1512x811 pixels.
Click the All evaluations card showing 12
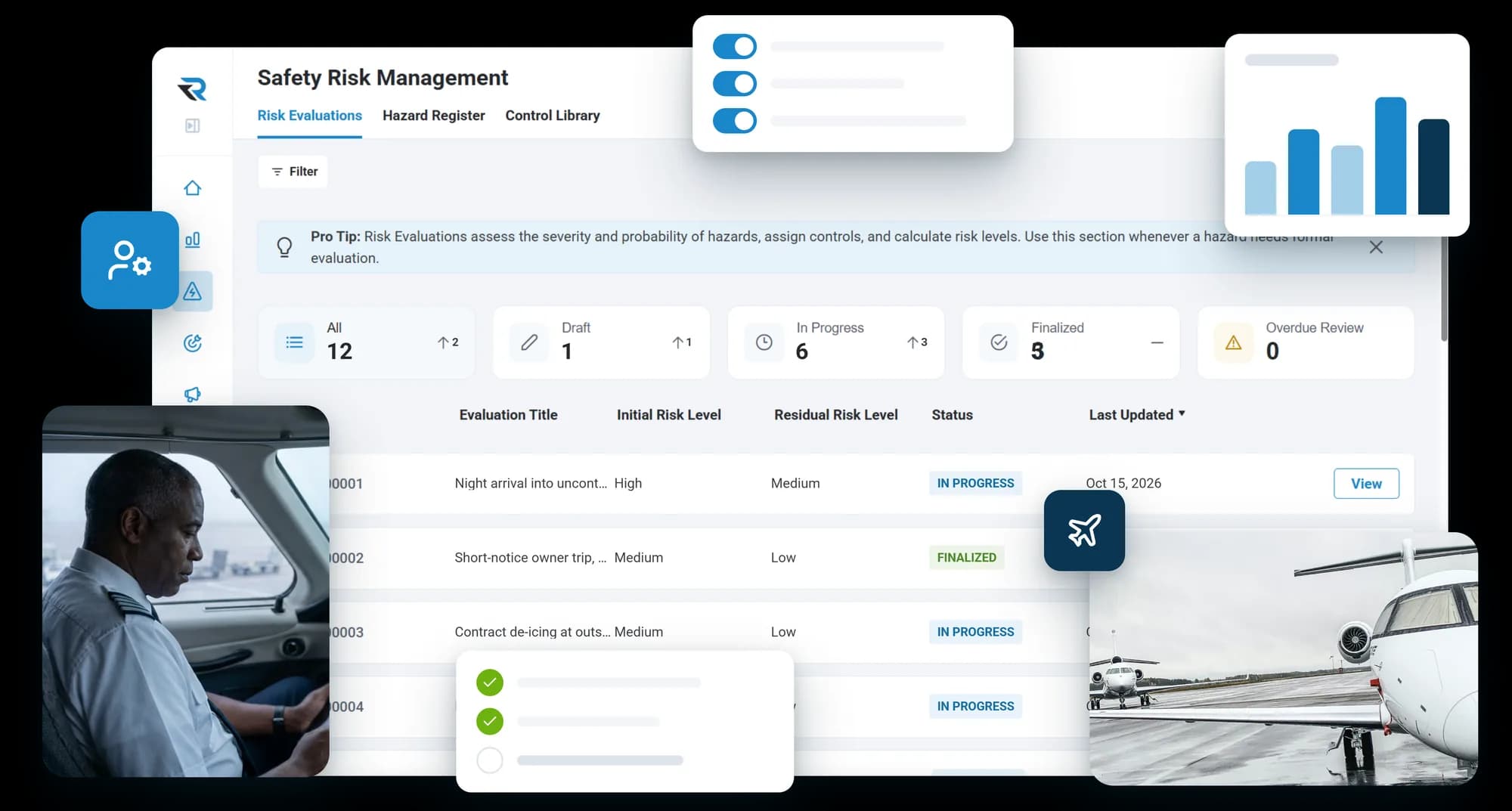[x=367, y=342]
